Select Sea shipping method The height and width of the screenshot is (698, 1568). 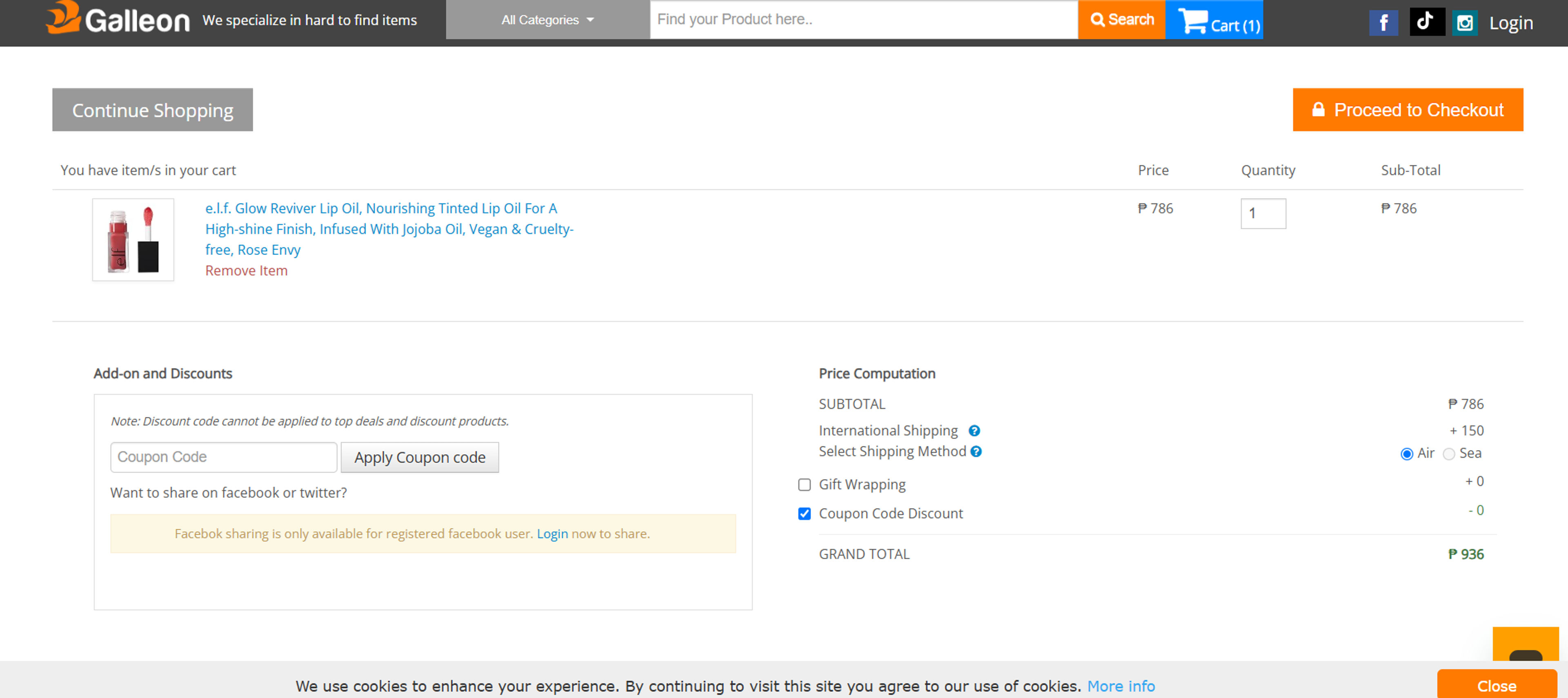(1449, 454)
